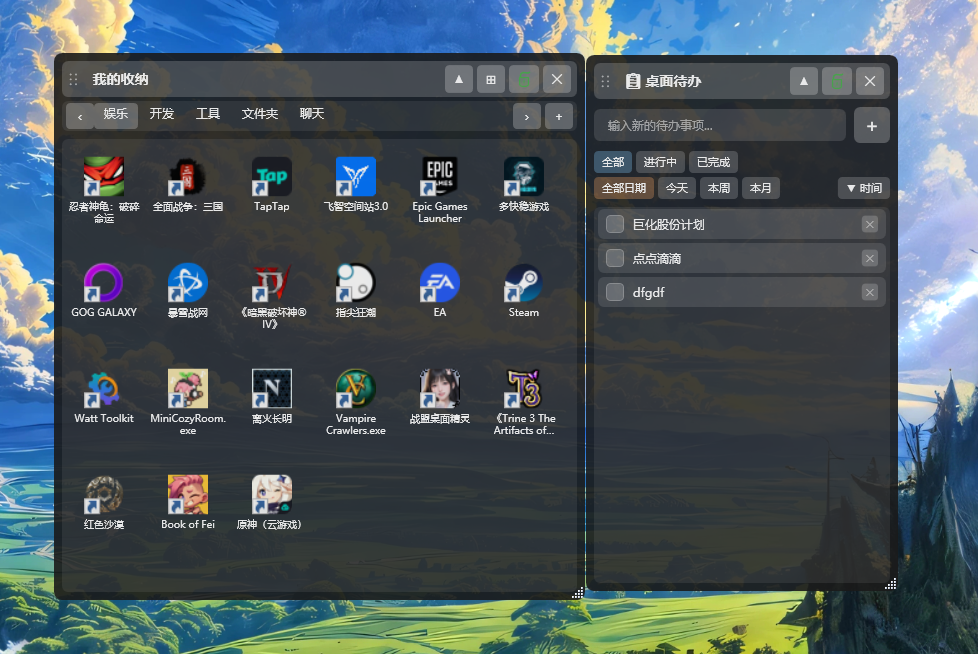Filter todos to 本周

click(x=719, y=188)
